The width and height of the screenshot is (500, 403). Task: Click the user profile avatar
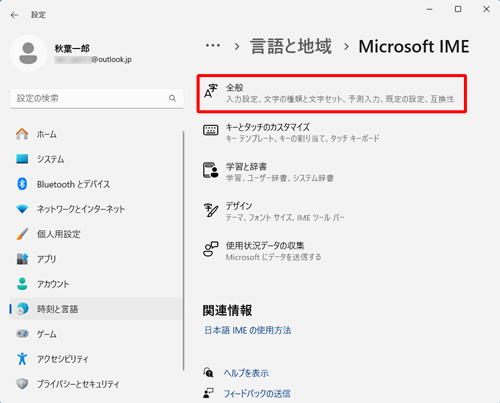(28, 53)
